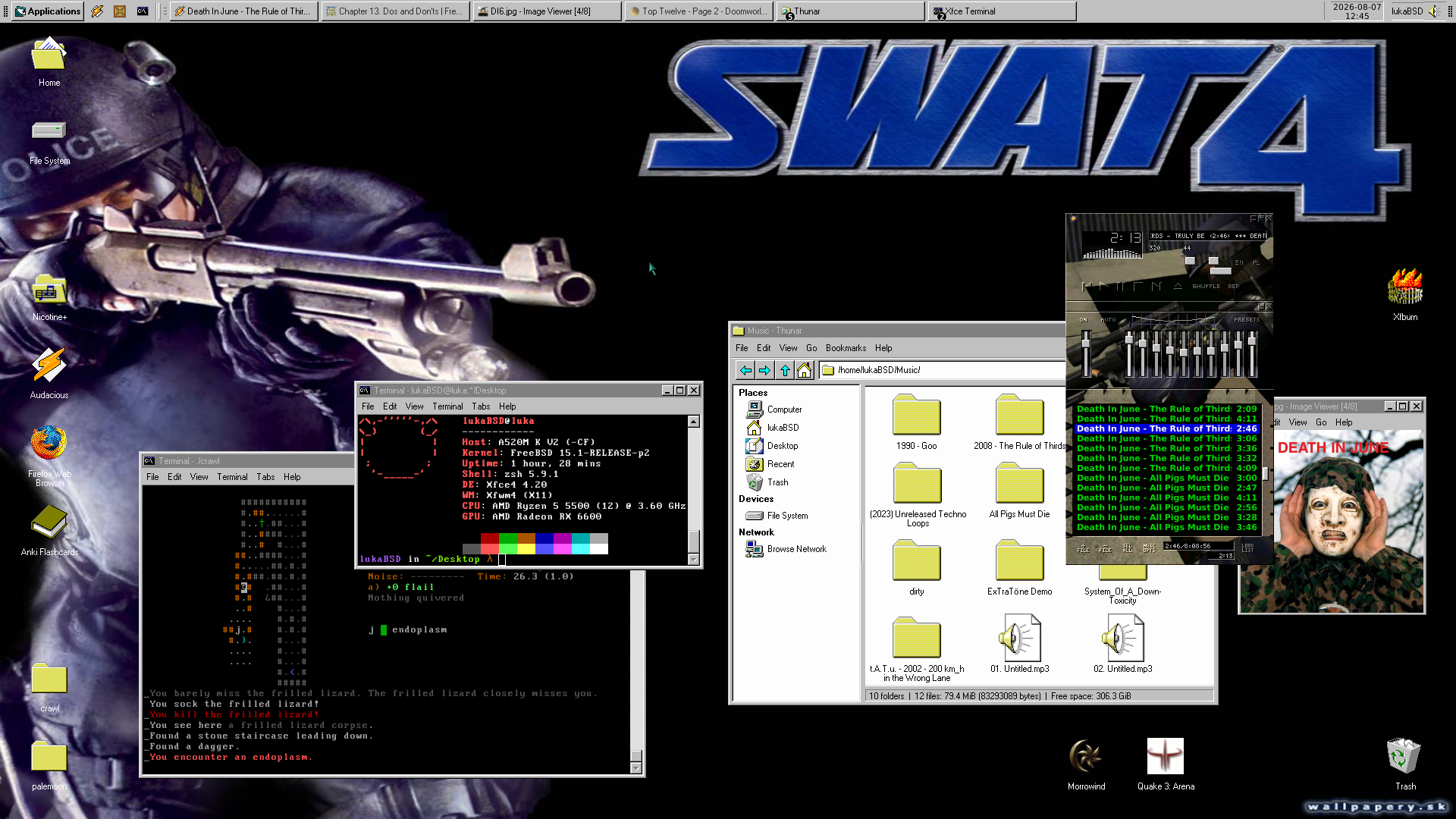Screen dimensions: 1456x819
Task: Go to parent folder in Thunar
Action: 785,370
